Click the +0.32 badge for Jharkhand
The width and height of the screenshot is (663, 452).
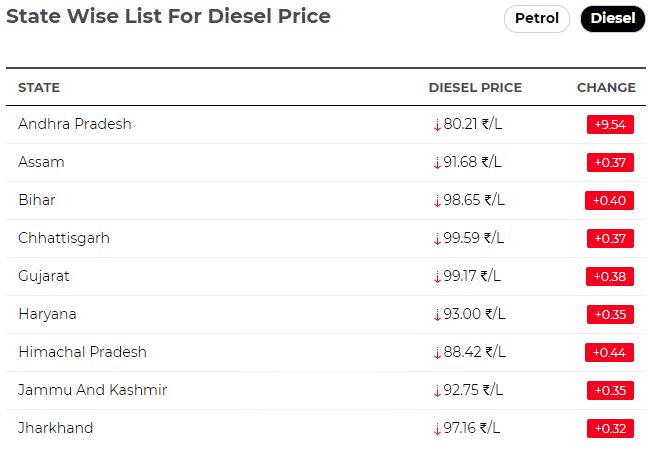610,428
